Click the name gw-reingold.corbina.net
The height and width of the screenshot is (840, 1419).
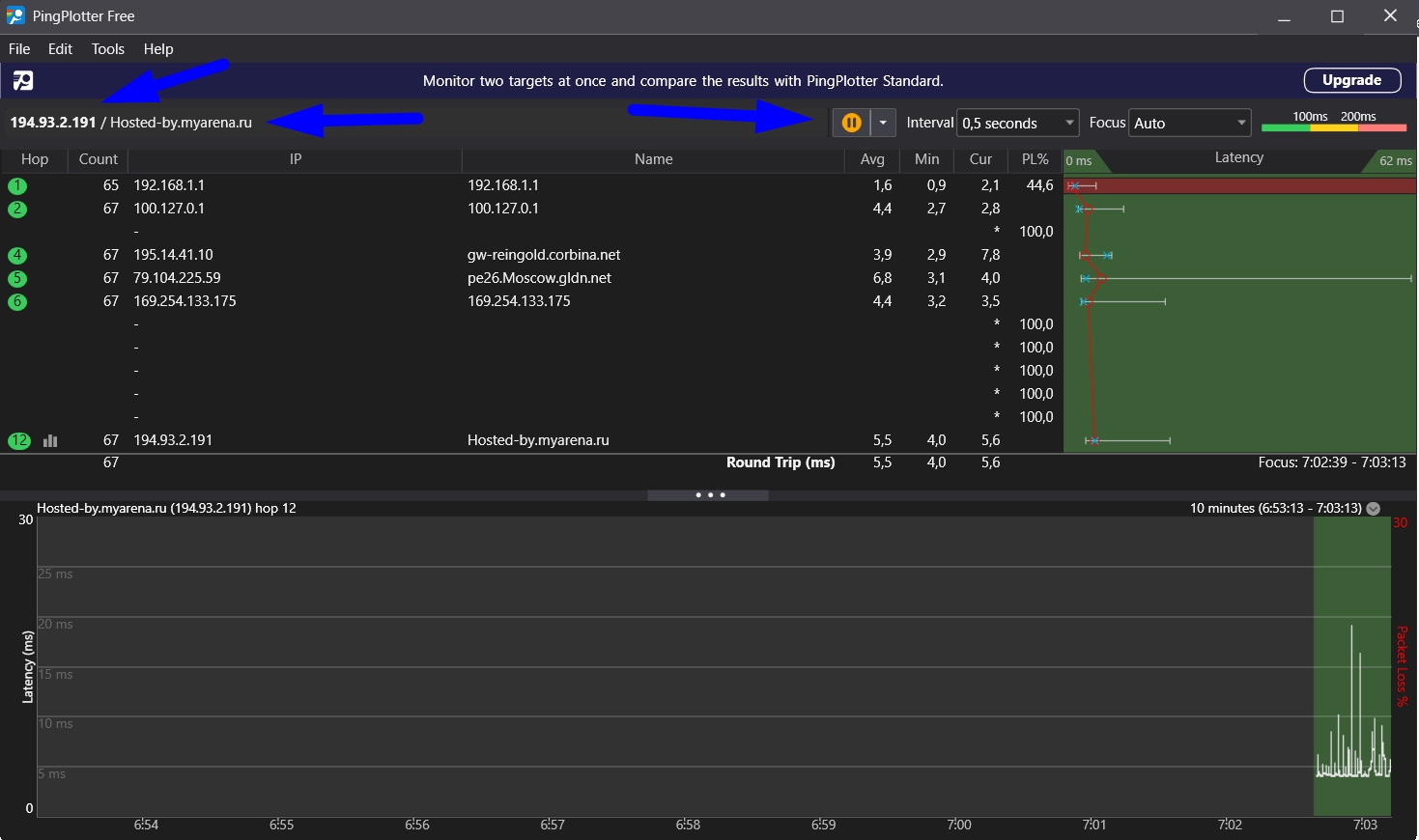click(544, 255)
